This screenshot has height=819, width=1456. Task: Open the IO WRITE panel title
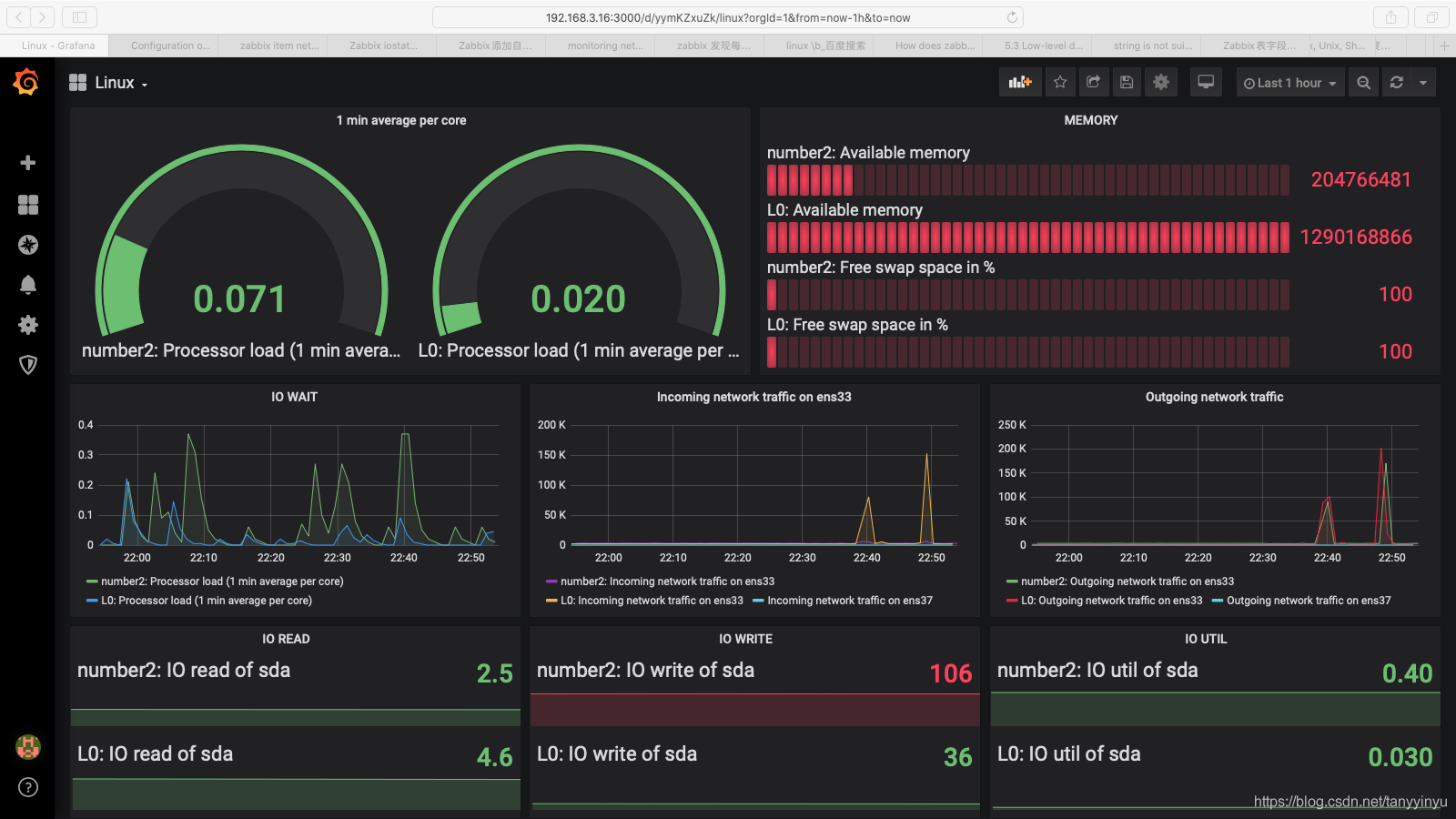pos(746,639)
